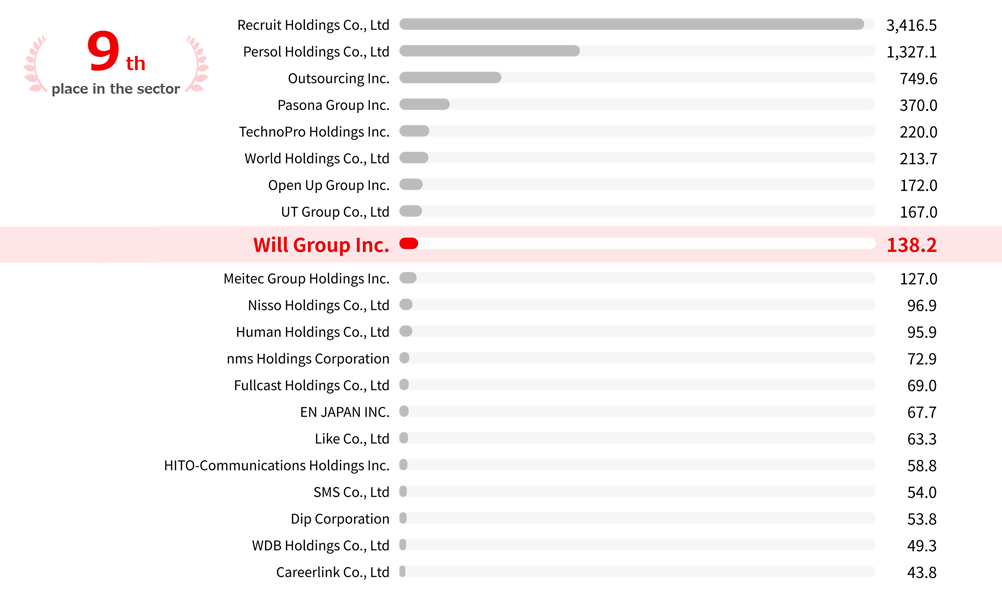Select the Persol Holdings Co., Ltd label
This screenshot has height=596, width=1002.
[316, 52]
